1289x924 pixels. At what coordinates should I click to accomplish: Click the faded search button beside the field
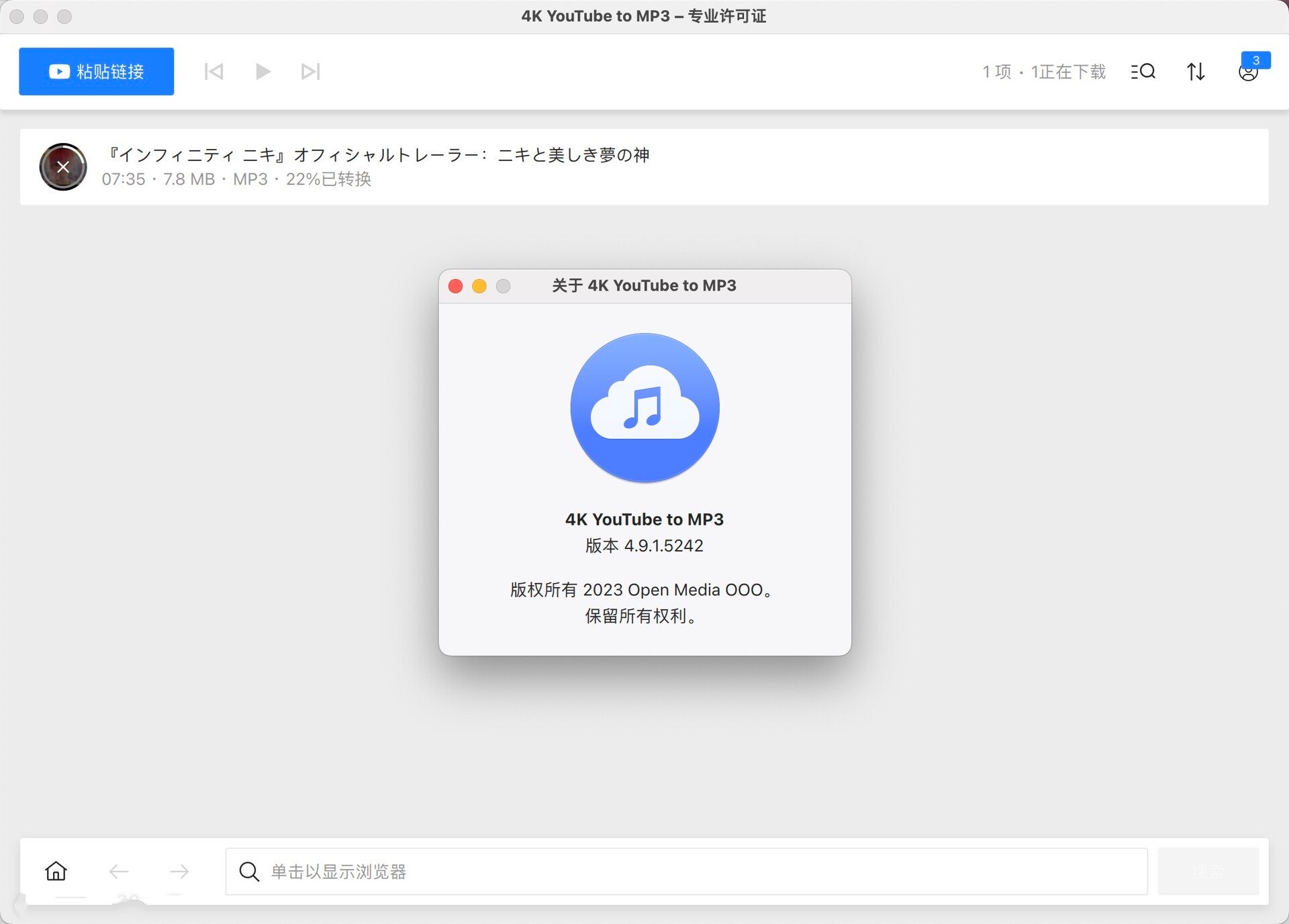(1207, 871)
